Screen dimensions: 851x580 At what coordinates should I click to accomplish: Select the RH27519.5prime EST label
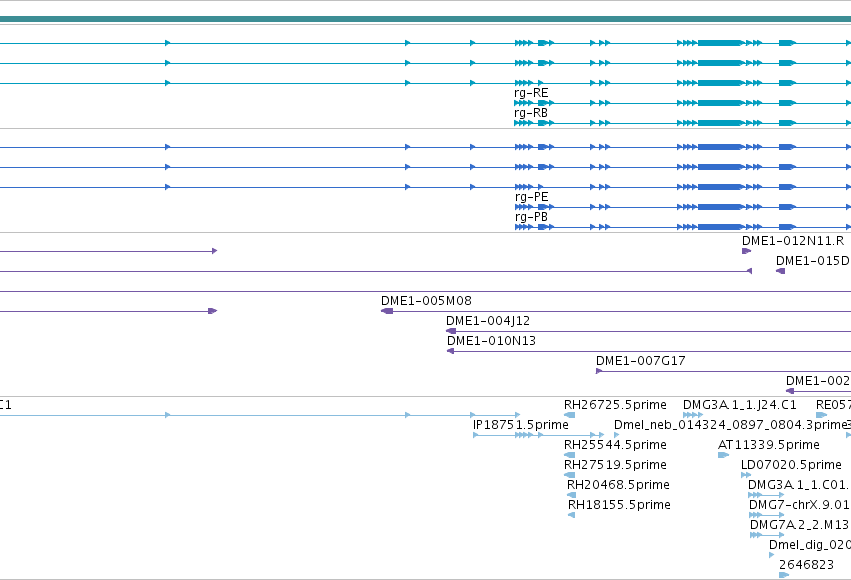615,465
